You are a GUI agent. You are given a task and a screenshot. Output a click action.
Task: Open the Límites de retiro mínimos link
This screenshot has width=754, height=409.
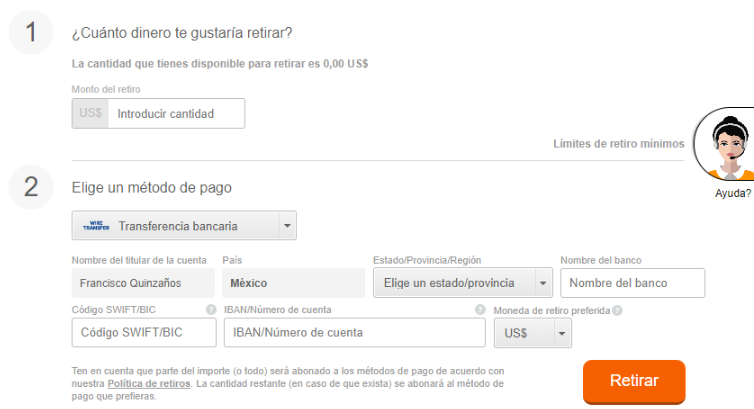619,144
